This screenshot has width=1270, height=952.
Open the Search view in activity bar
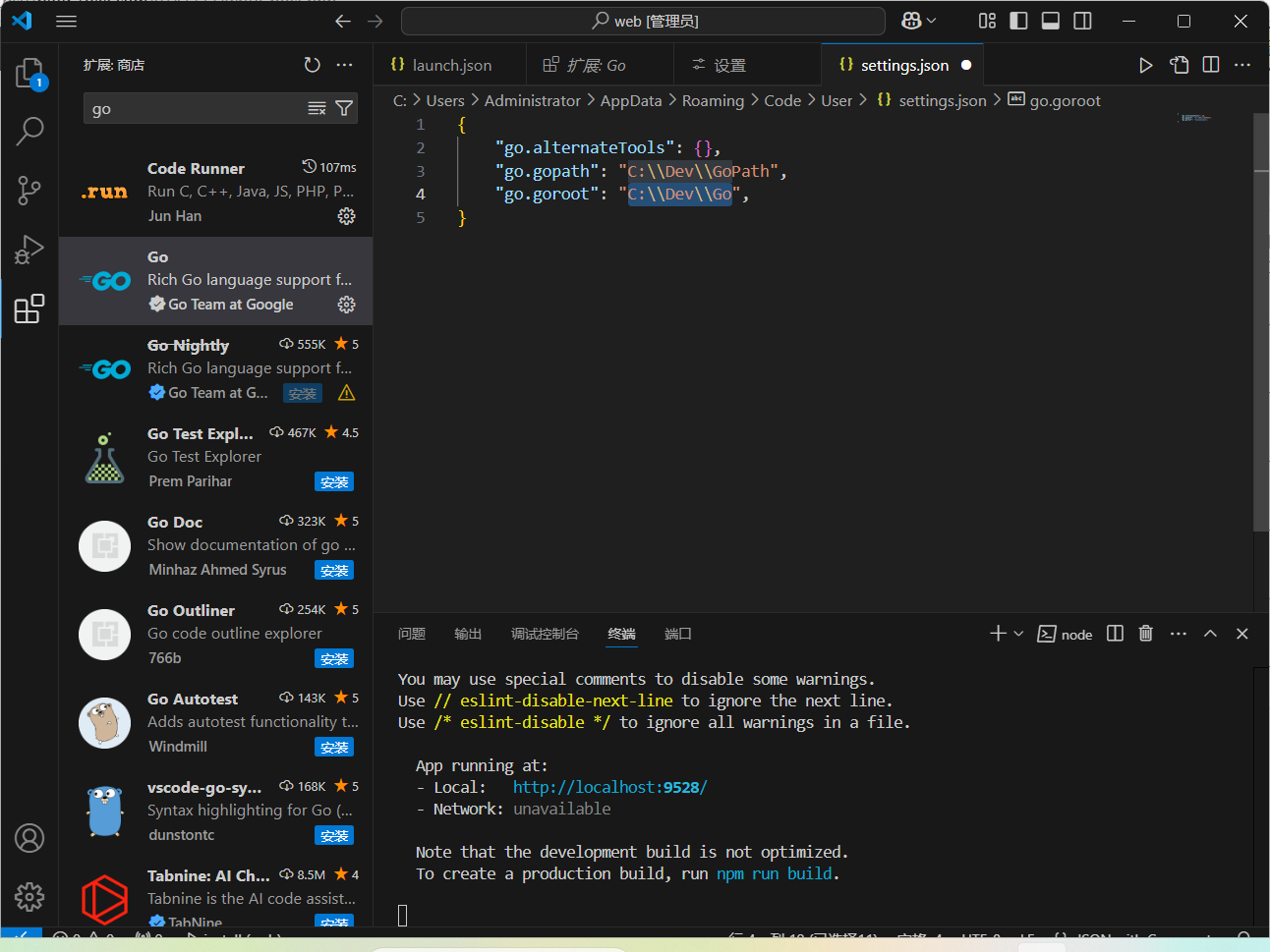(29, 131)
